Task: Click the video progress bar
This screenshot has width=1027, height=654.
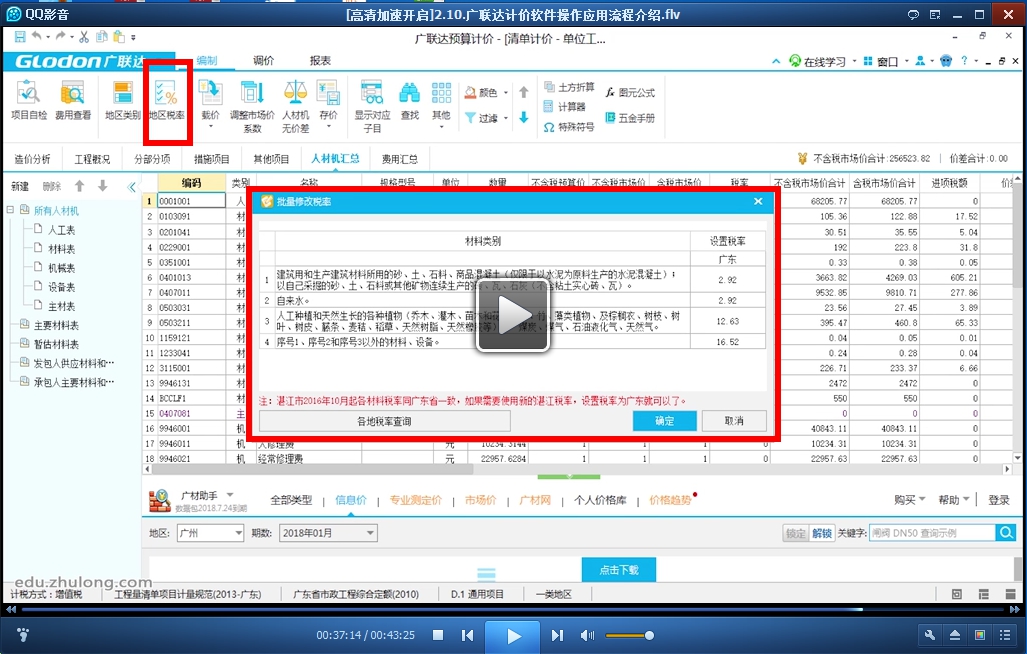Action: [x=514, y=609]
